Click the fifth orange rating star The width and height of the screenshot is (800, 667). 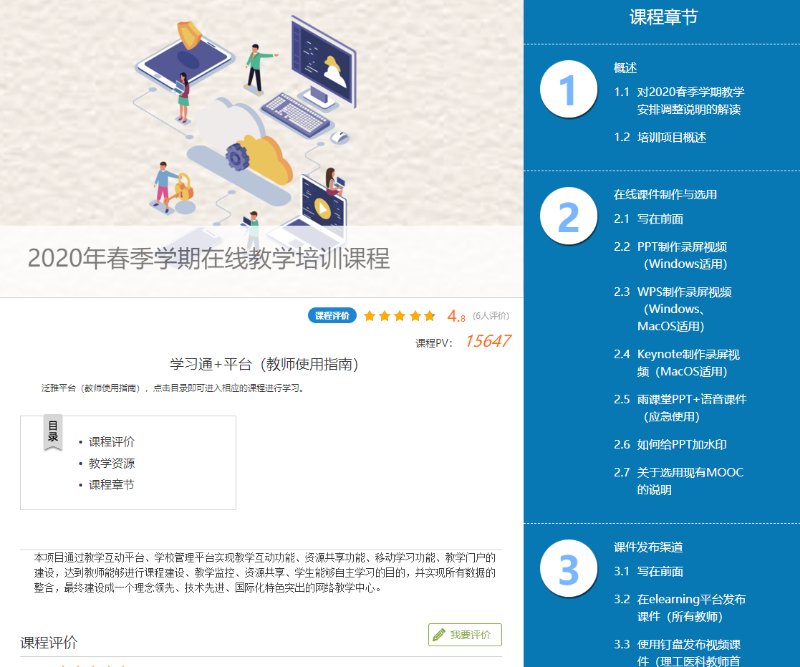[430, 316]
